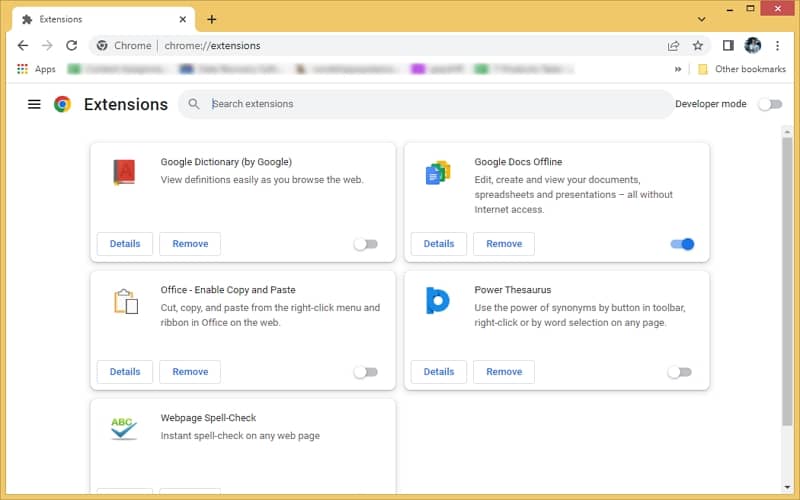Remove the Google Dictionary extension

pyautogui.click(x=190, y=244)
